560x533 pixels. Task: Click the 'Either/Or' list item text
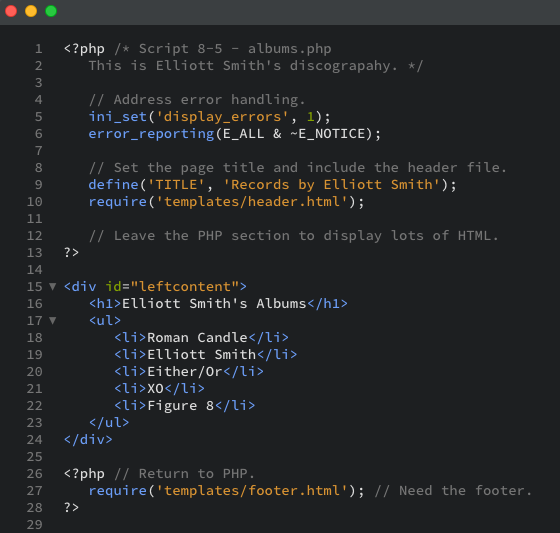[185, 372]
